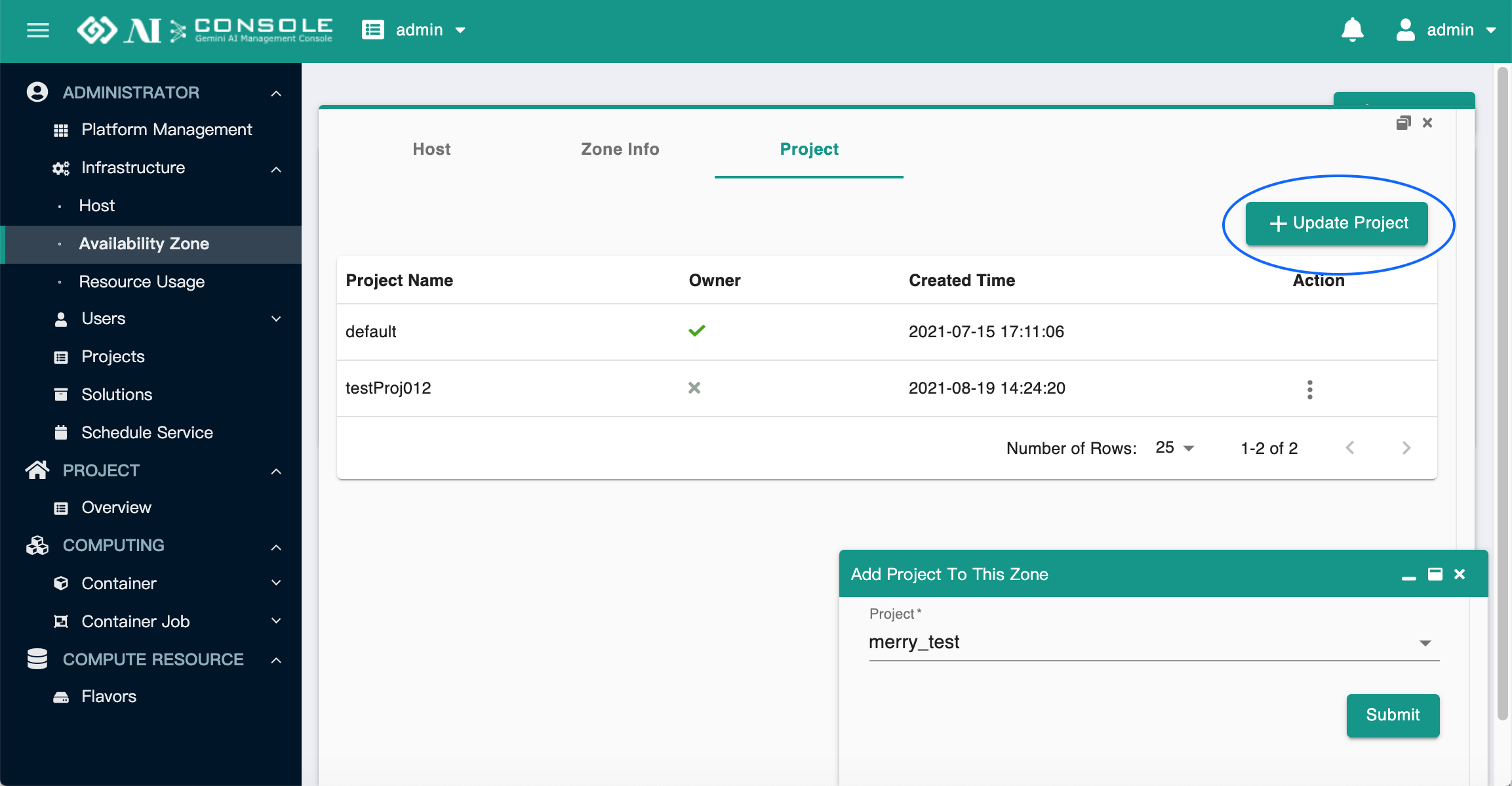Switch to the Zone Info tab
This screenshot has height=786, width=1512.
tap(620, 150)
